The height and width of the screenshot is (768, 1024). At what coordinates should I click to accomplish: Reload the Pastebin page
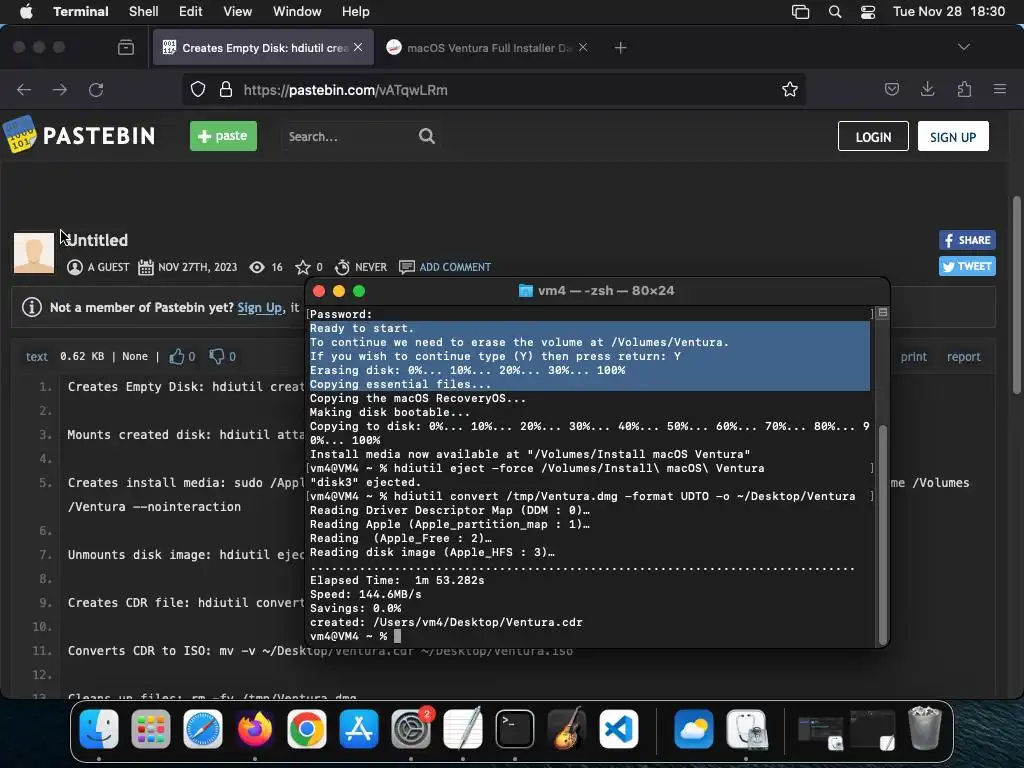96,89
